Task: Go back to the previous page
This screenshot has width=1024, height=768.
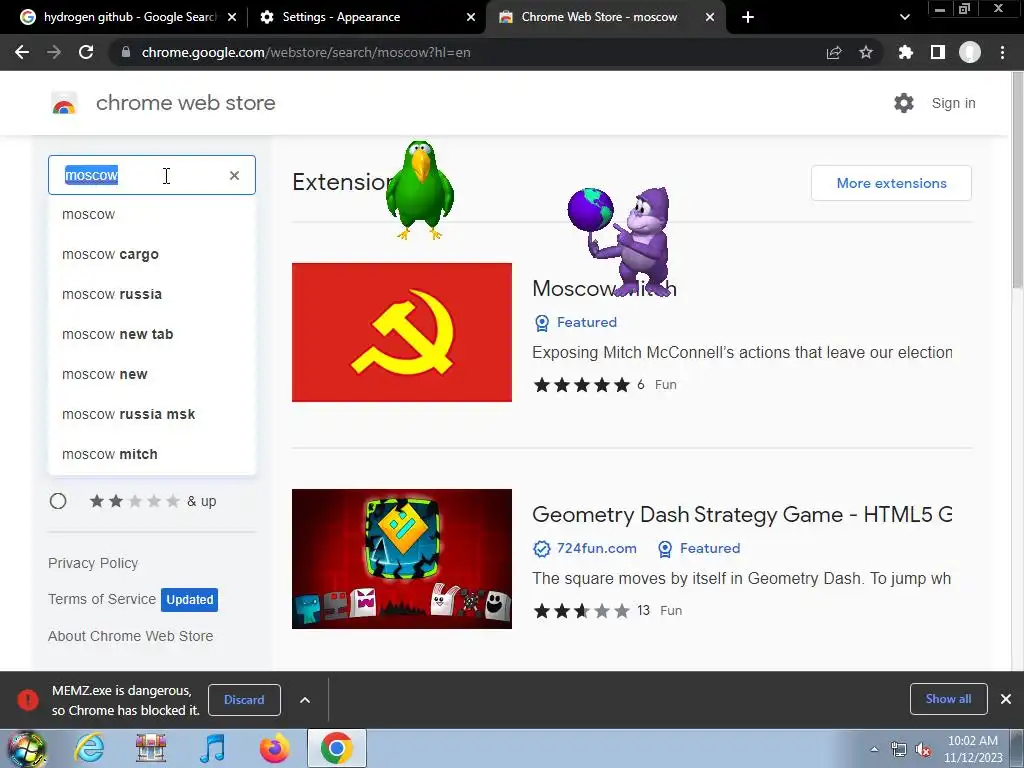Action: point(22,52)
